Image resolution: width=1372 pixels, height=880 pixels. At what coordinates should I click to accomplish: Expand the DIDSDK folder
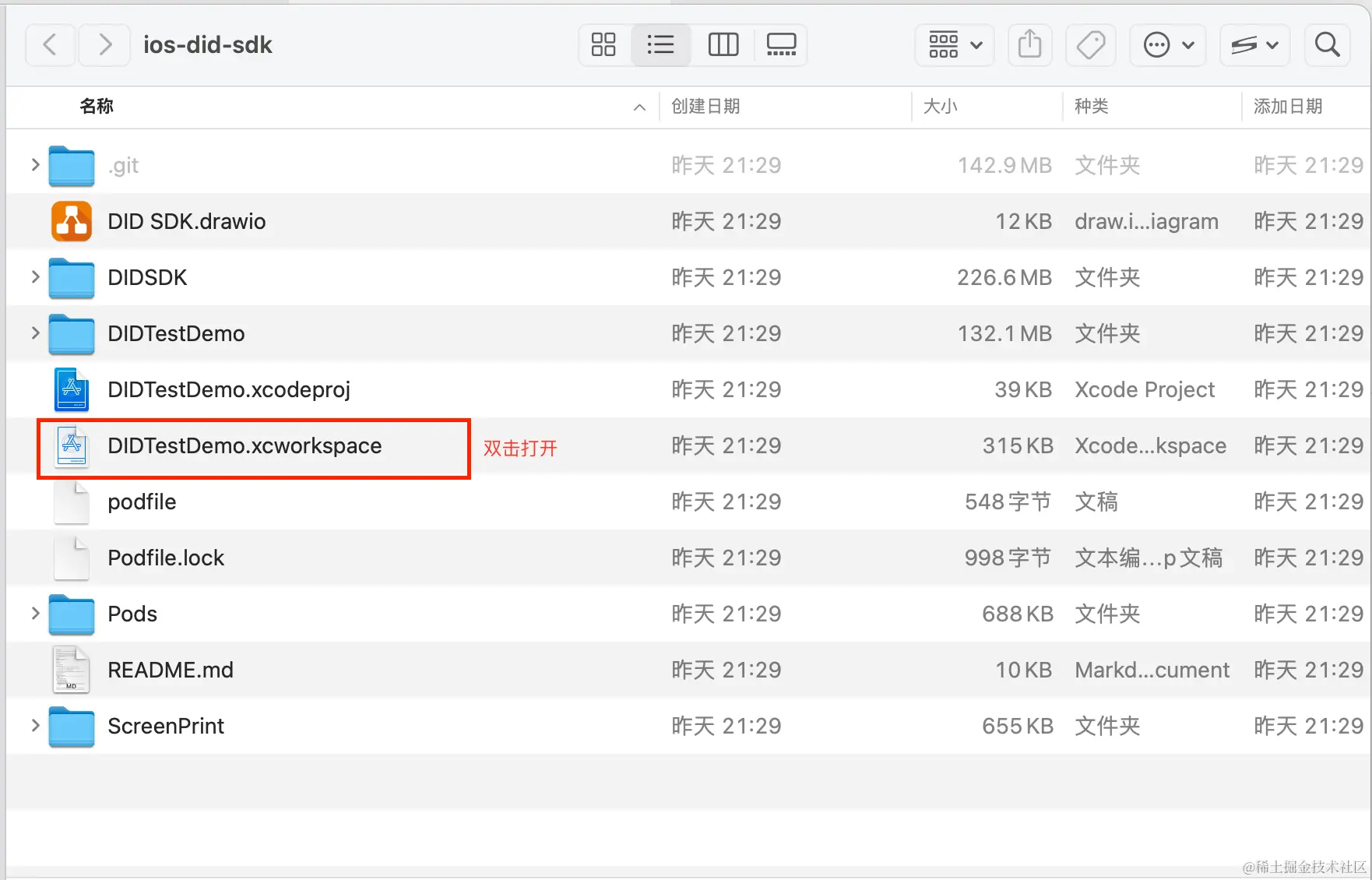click(x=35, y=277)
